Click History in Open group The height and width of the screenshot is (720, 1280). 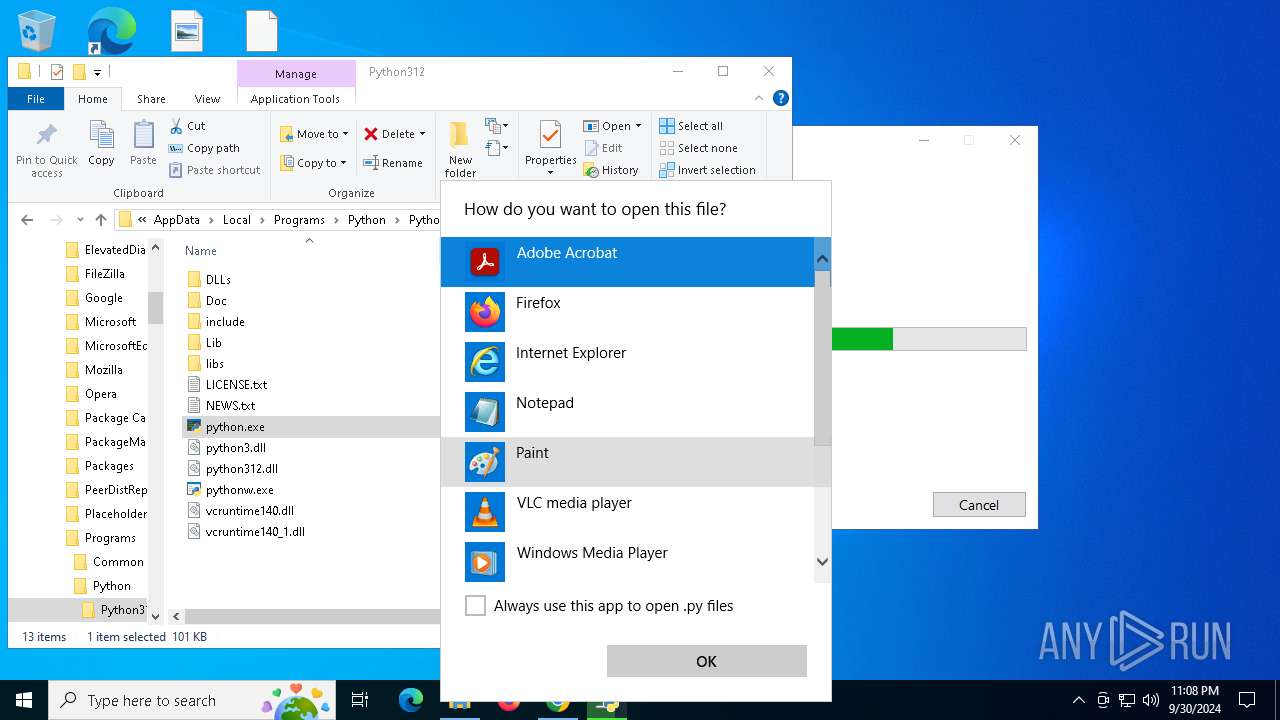click(x=611, y=170)
